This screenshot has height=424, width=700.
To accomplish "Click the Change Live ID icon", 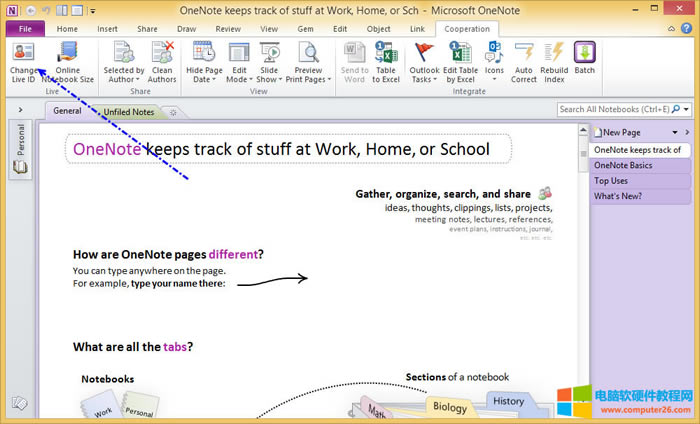I will pos(22,54).
